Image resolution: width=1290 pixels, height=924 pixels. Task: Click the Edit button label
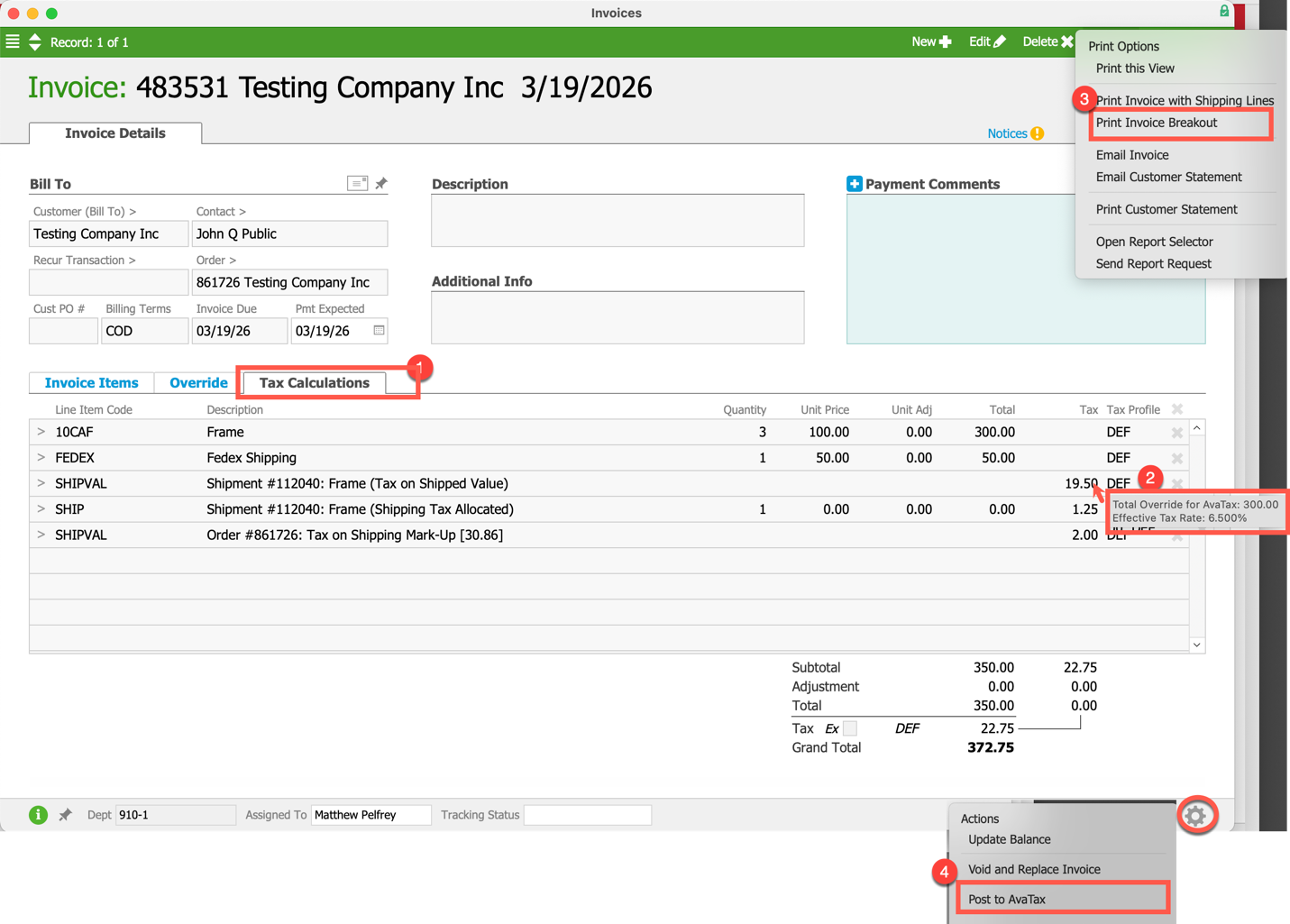(x=980, y=41)
